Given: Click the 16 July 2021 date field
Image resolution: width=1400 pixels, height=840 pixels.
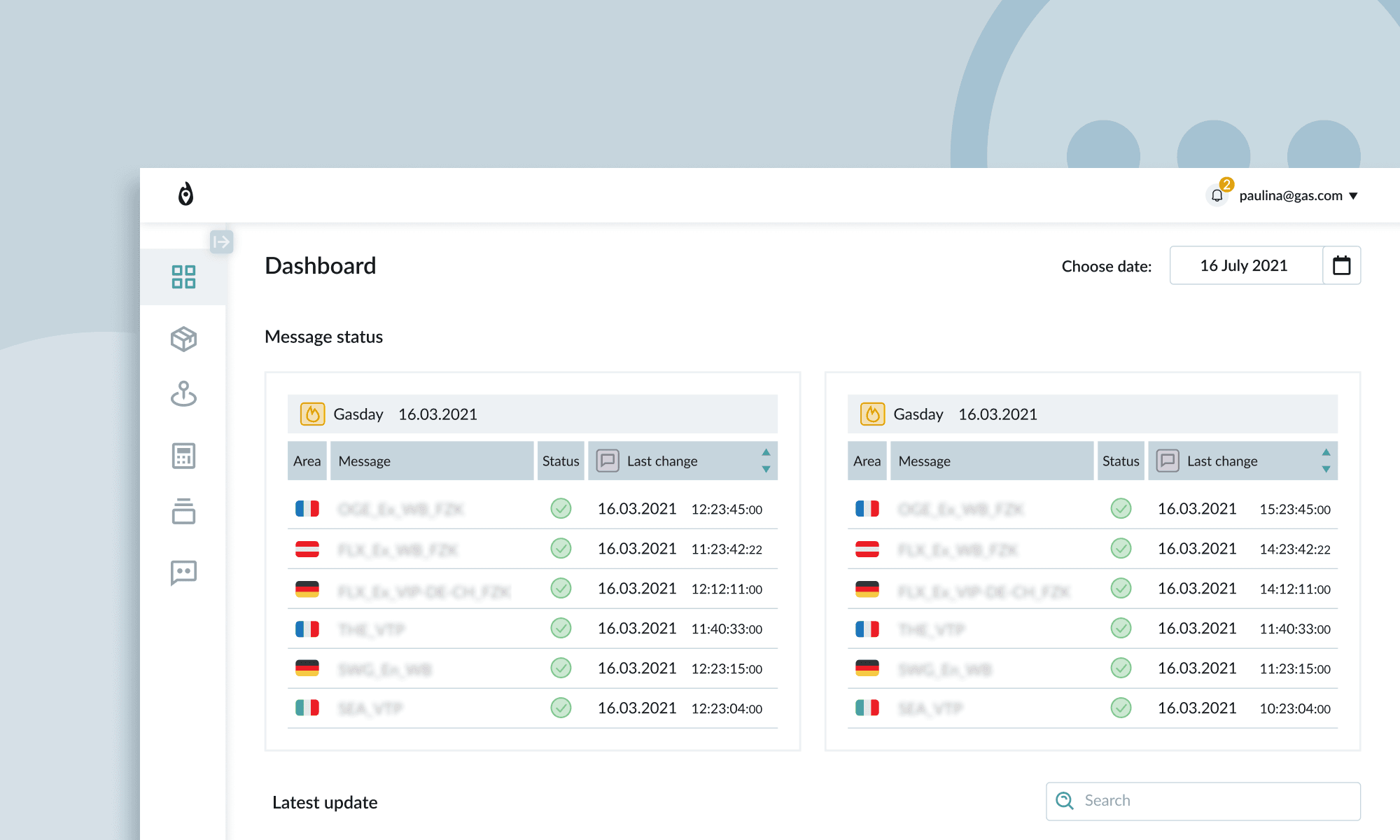Looking at the screenshot, I should [x=1246, y=265].
